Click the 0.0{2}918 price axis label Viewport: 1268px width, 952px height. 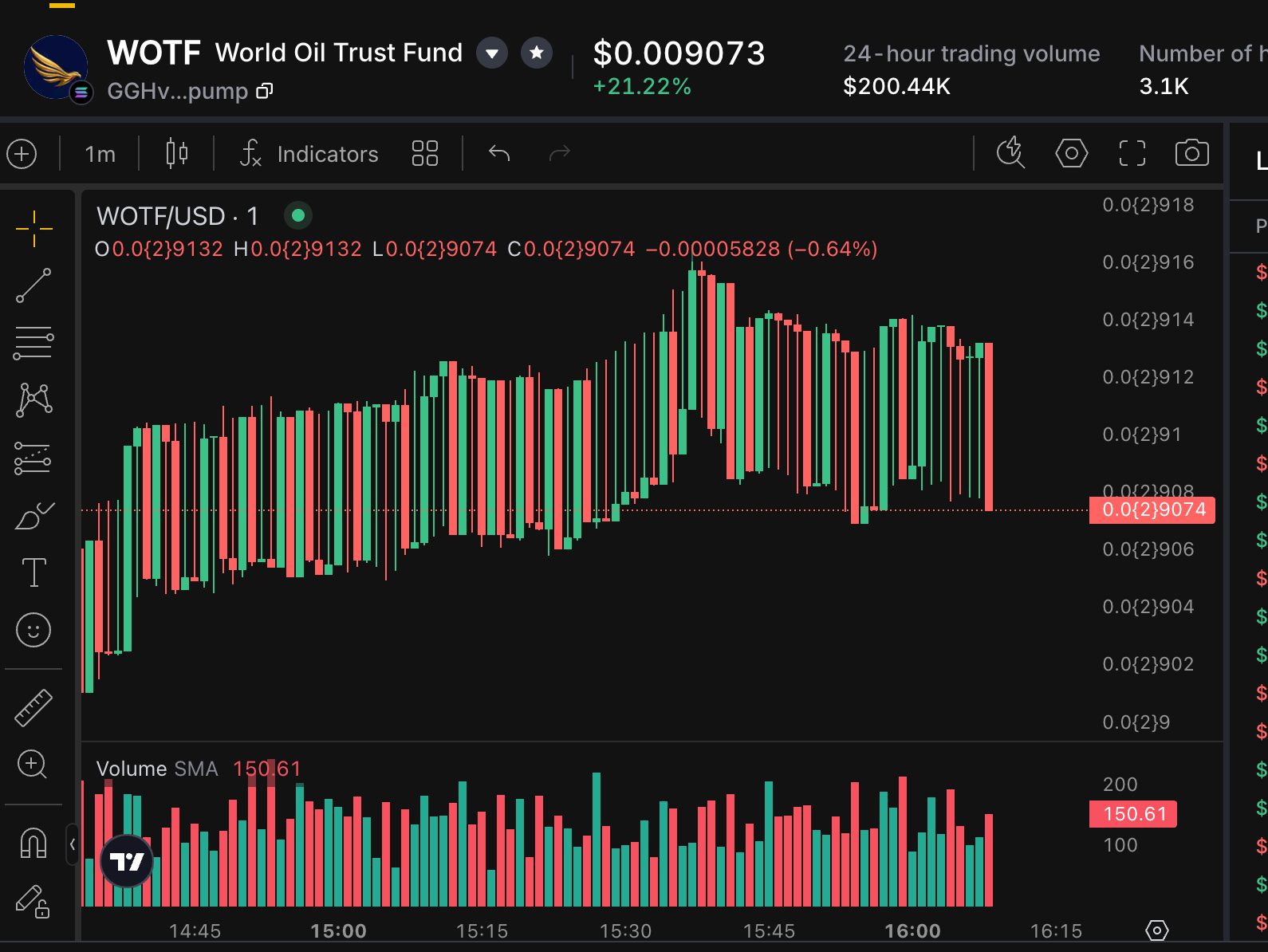pos(1148,205)
